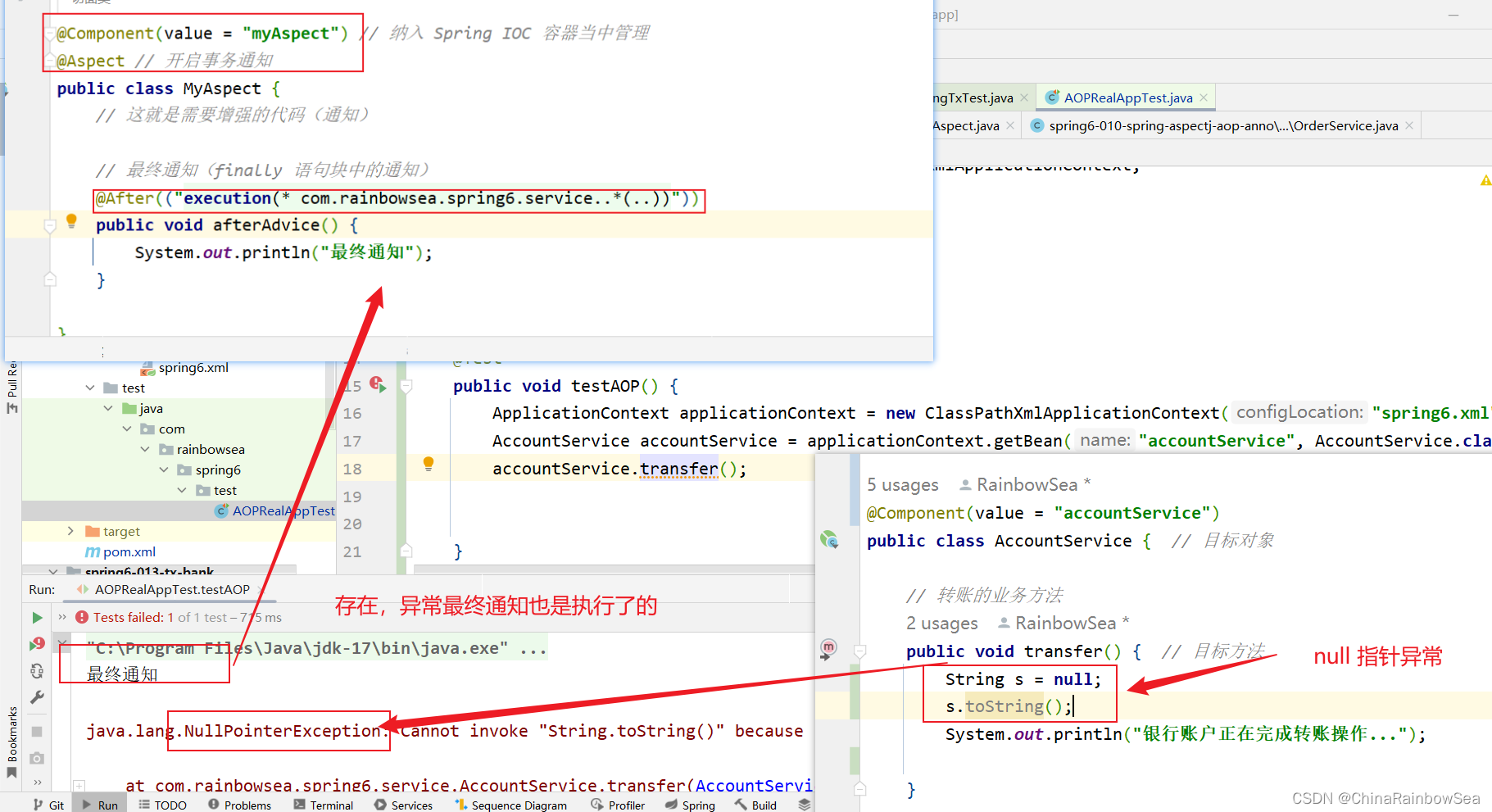
Task: Show more Run panel actions at the bottom
Action: 37,783
